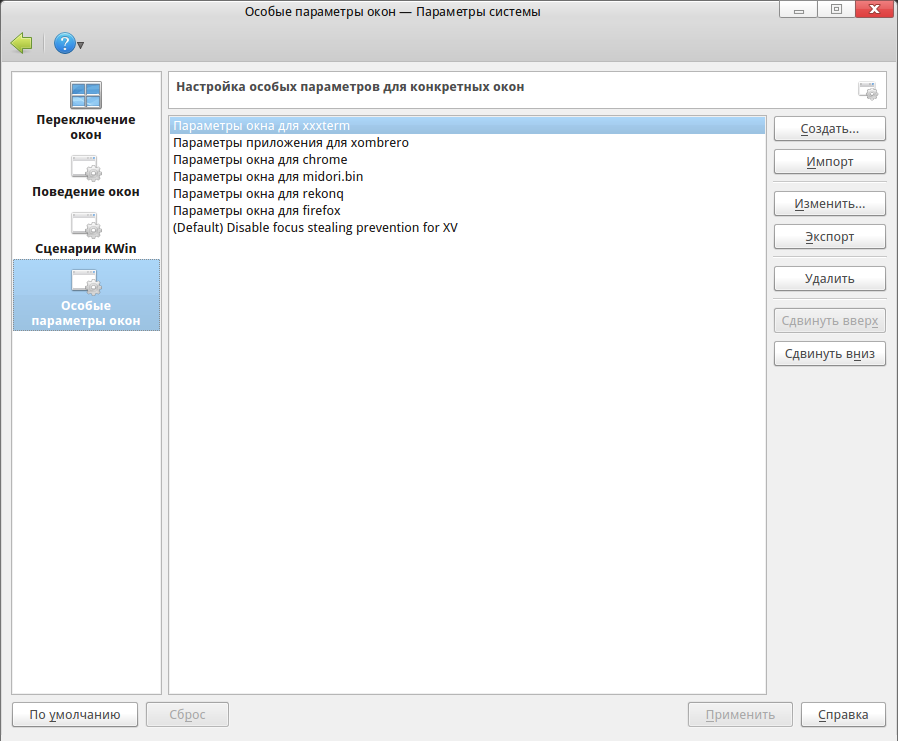This screenshot has width=898, height=741.
Task: Open Сценарии KWin sidebar section
Action: 86,234
